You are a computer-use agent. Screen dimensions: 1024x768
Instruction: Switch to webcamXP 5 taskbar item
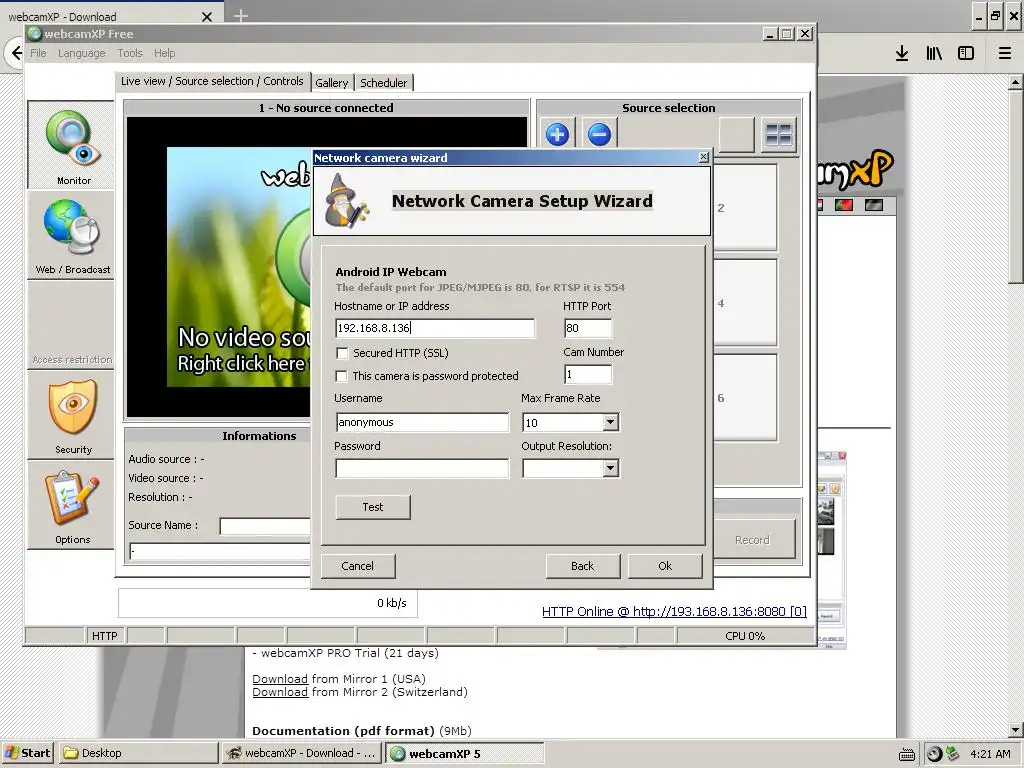point(464,753)
